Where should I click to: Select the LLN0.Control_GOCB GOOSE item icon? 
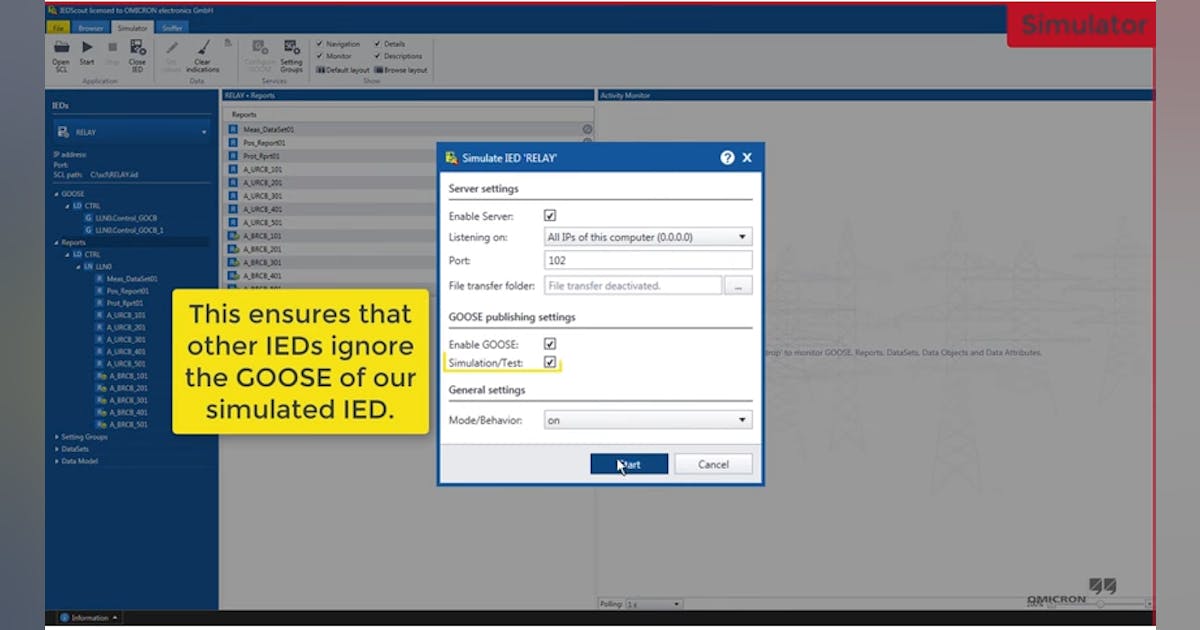88,217
